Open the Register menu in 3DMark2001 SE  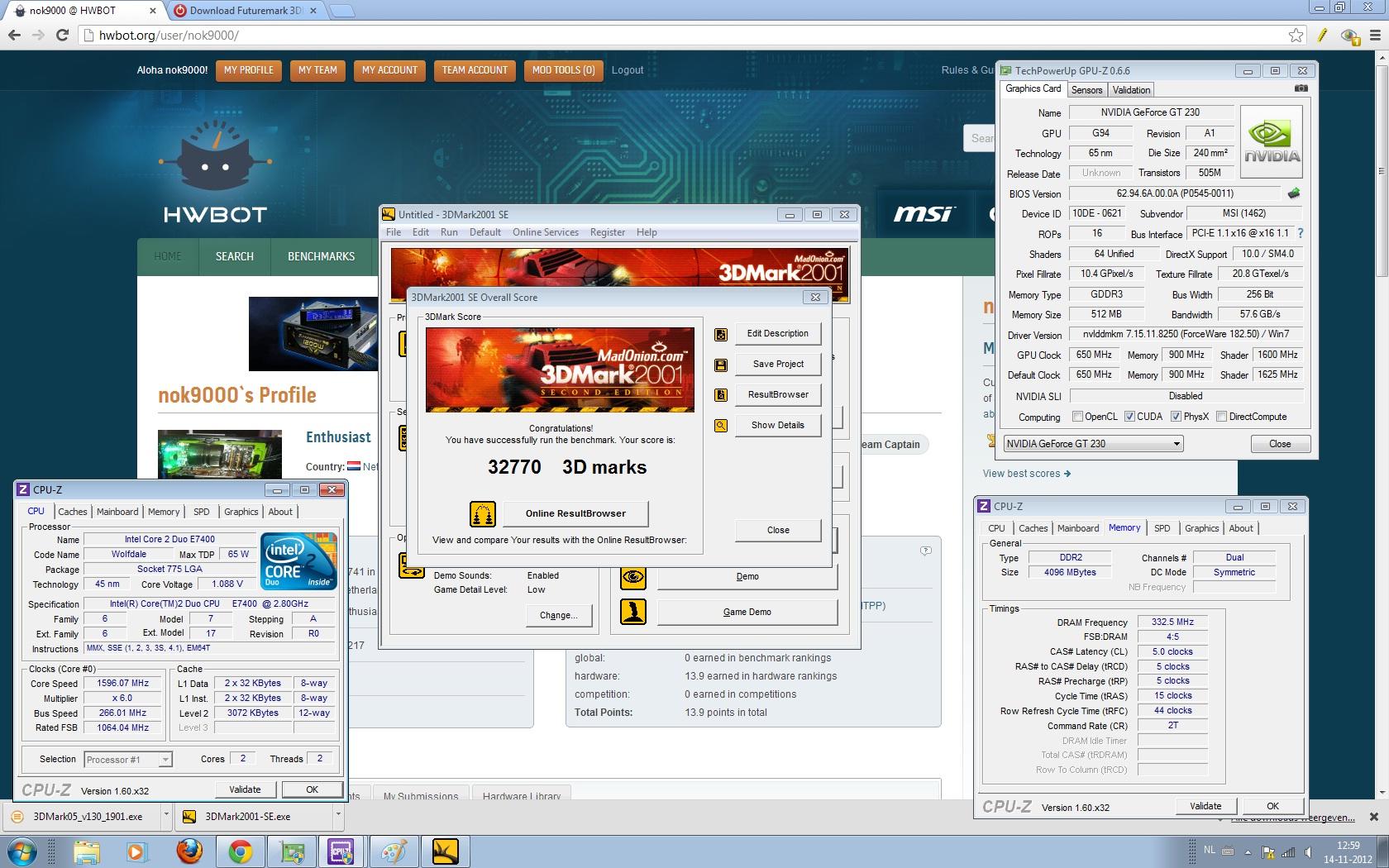pos(608,232)
